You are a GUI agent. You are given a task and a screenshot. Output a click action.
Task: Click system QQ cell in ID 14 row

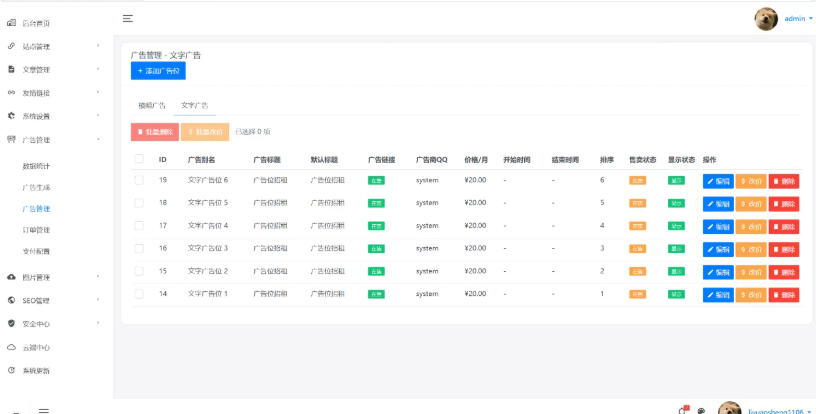[x=427, y=294]
